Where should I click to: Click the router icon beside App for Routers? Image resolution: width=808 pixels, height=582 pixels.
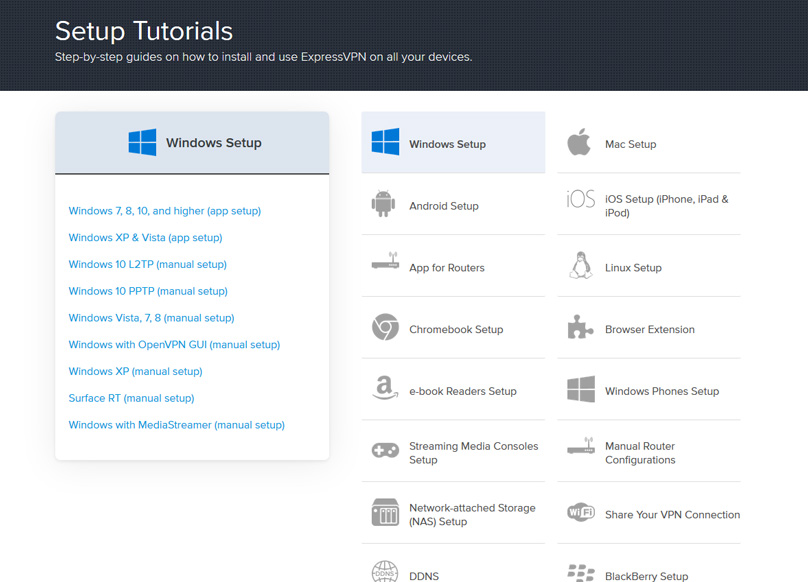385,261
